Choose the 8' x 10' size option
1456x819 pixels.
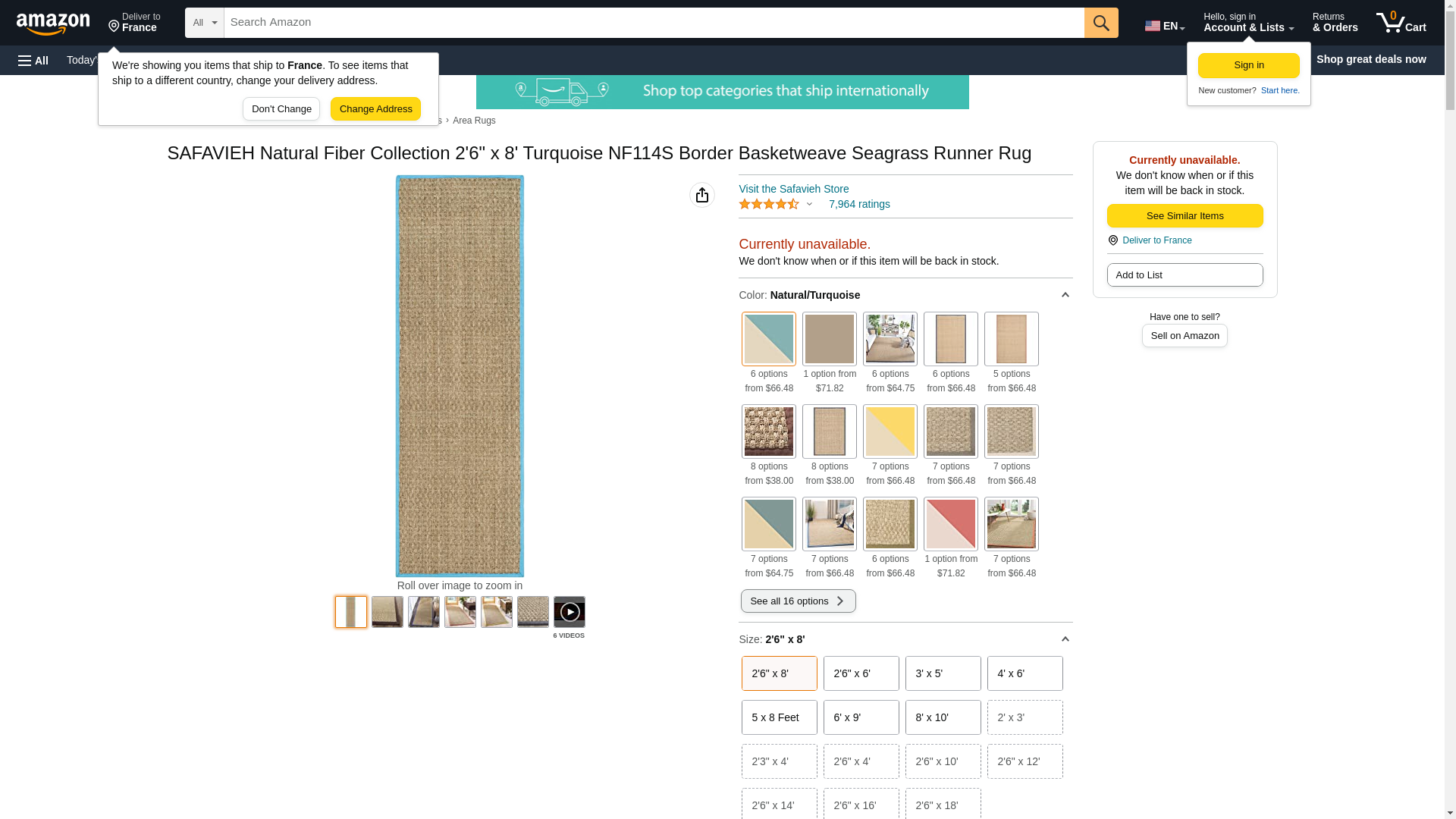coord(943,717)
